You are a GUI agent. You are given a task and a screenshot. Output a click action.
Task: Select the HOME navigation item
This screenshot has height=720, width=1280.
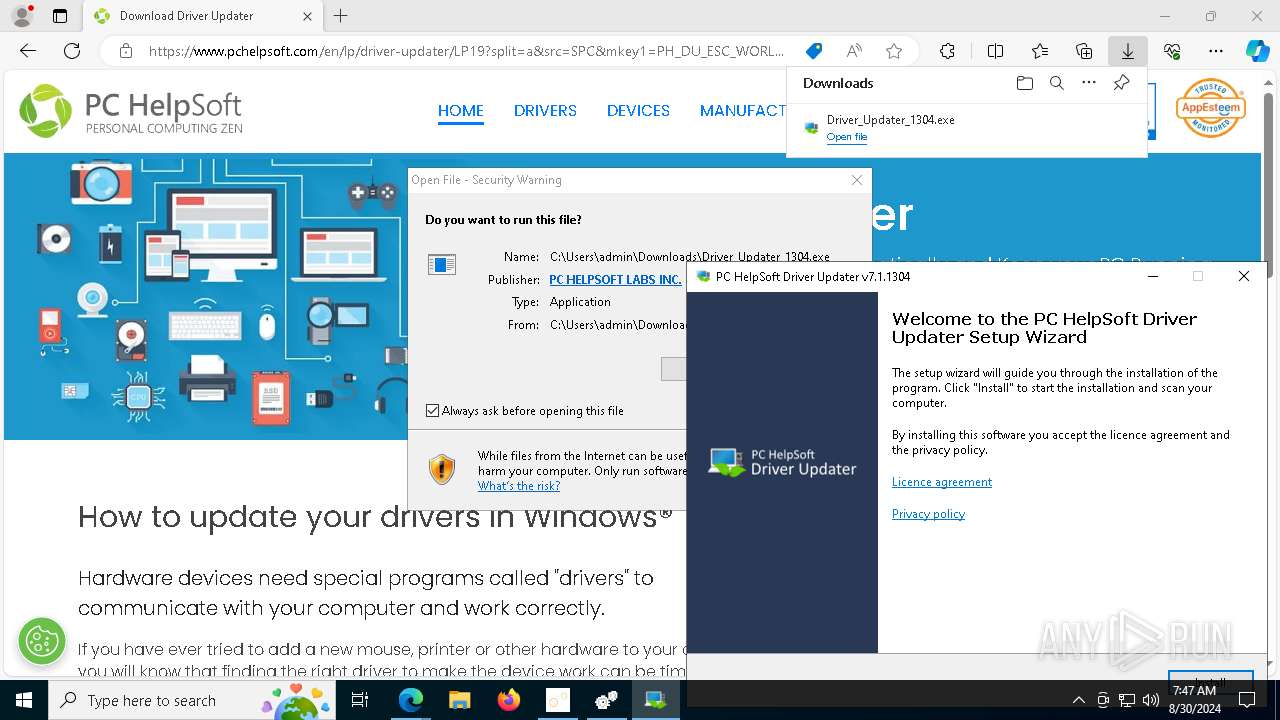coord(461,110)
